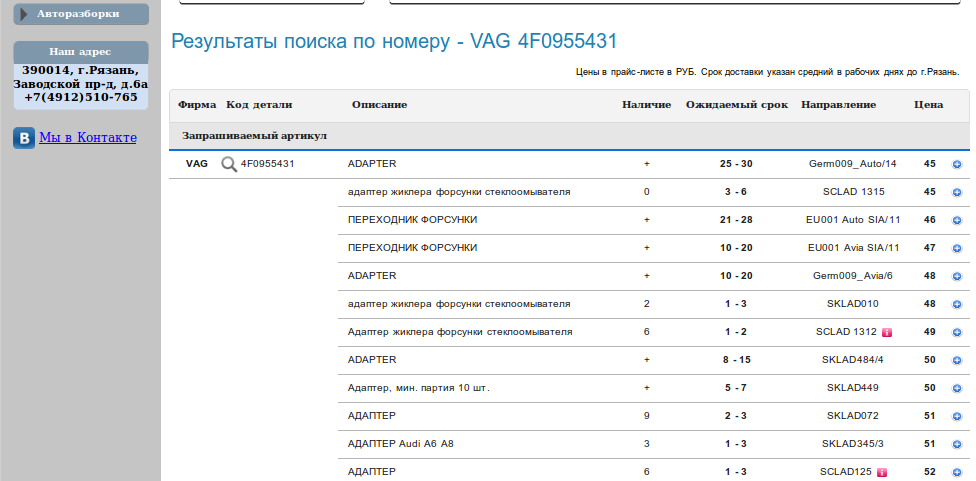
Task: Click add icon for SKLAD010 row
Action: click(x=957, y=305)
